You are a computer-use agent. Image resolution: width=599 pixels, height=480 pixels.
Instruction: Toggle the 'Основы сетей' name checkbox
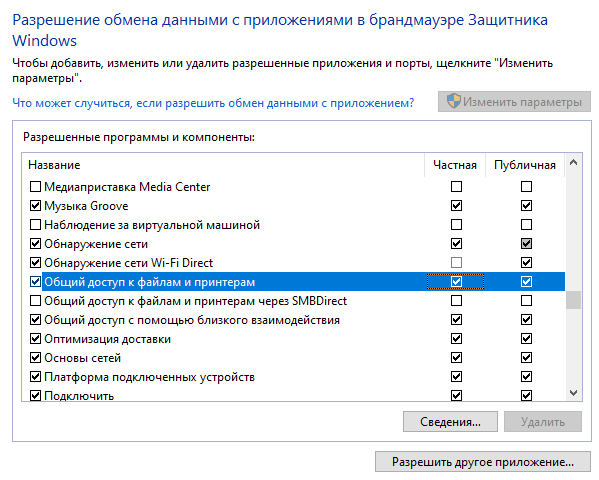[x=35, y=358]
